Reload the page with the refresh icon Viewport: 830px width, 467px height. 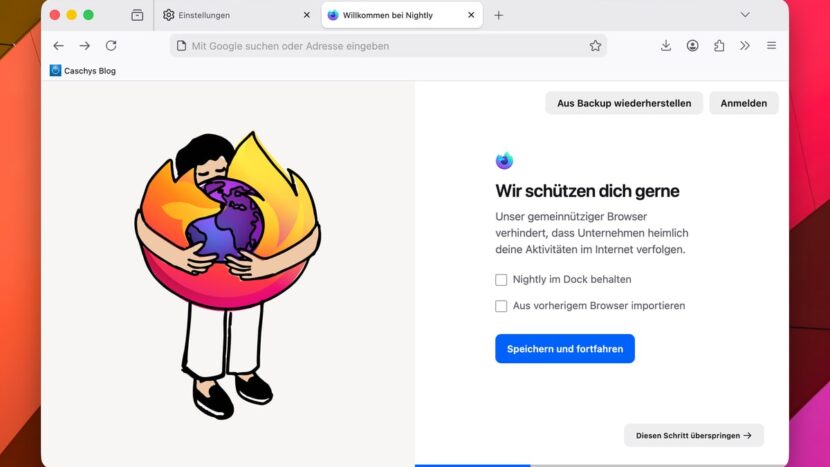coord(111,46)
